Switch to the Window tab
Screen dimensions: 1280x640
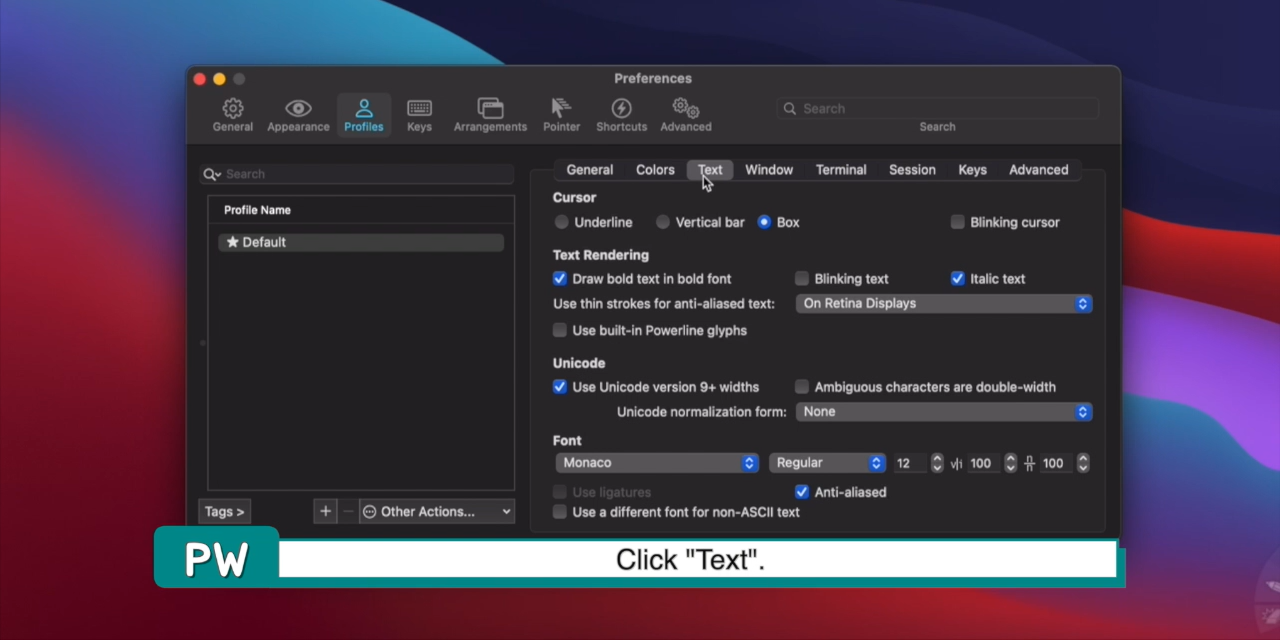click(769, 170)
